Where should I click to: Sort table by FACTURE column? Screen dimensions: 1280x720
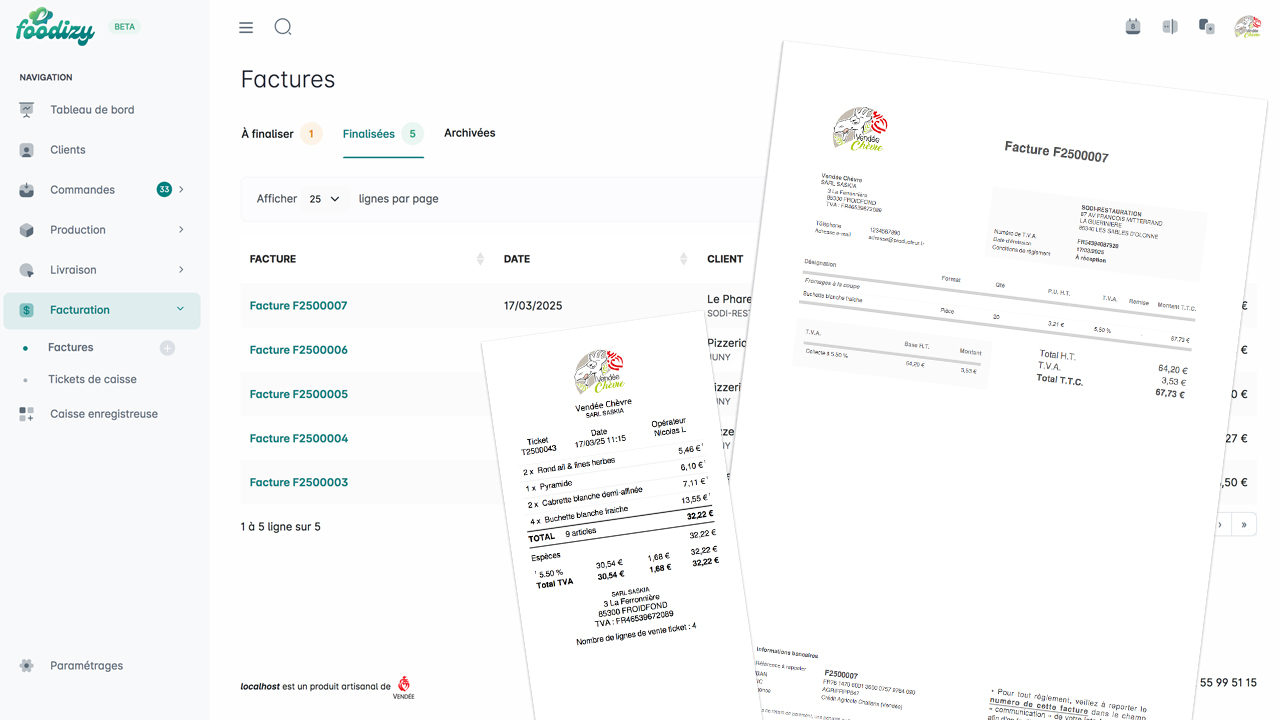[x=480, y=259]
